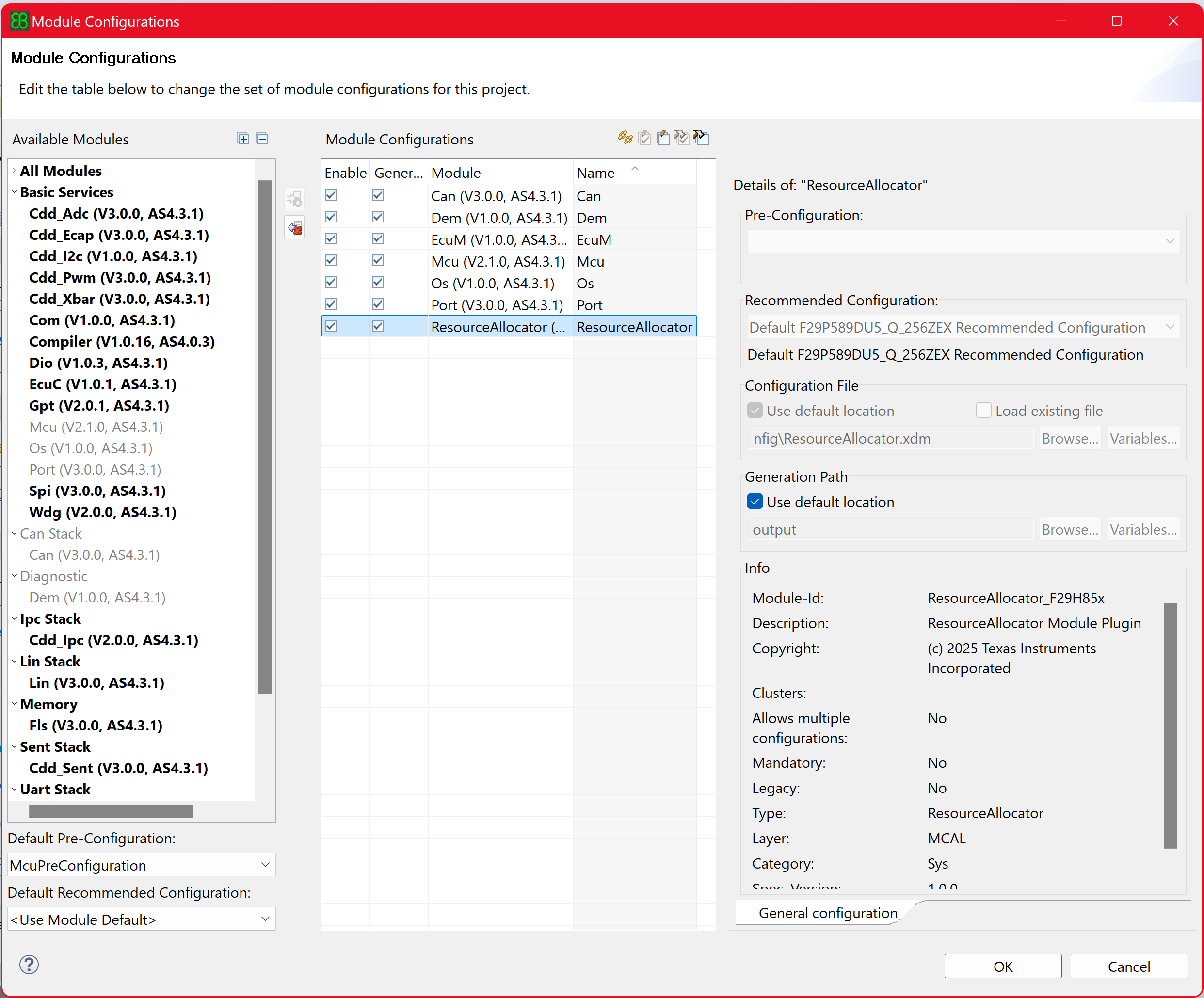Uncheck Generation Path Use default location
This screenshot has height=998, width=1204.
[755, 502]
